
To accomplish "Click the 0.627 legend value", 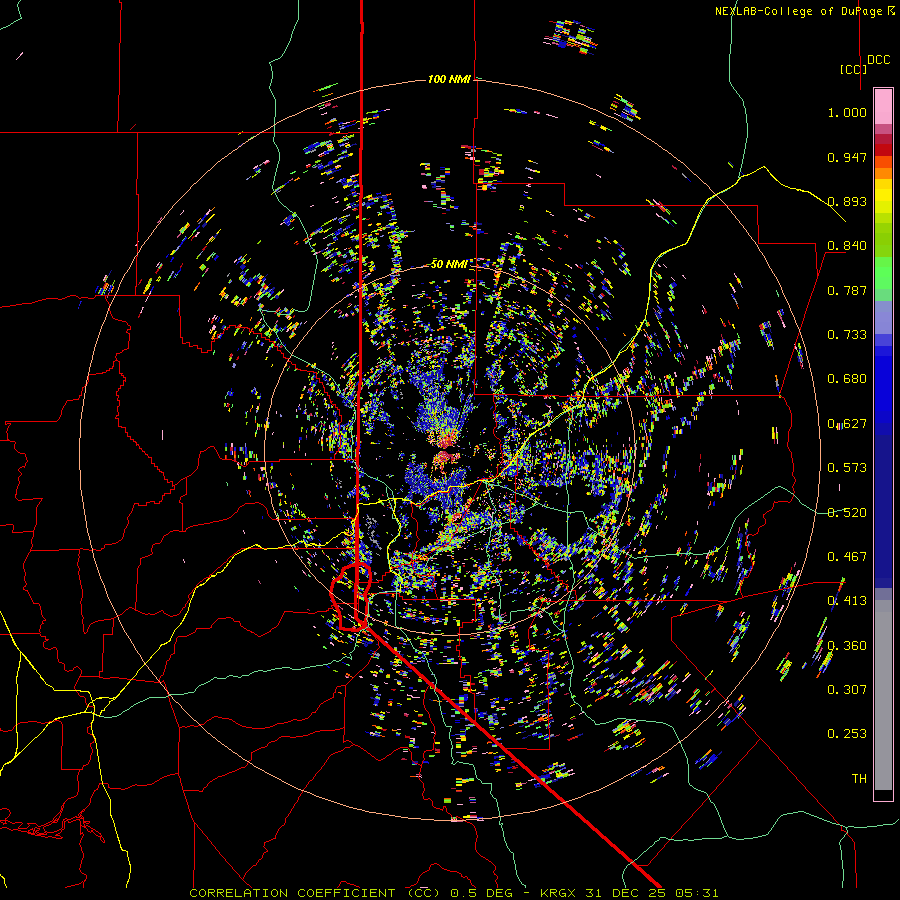I will point(847,424).
